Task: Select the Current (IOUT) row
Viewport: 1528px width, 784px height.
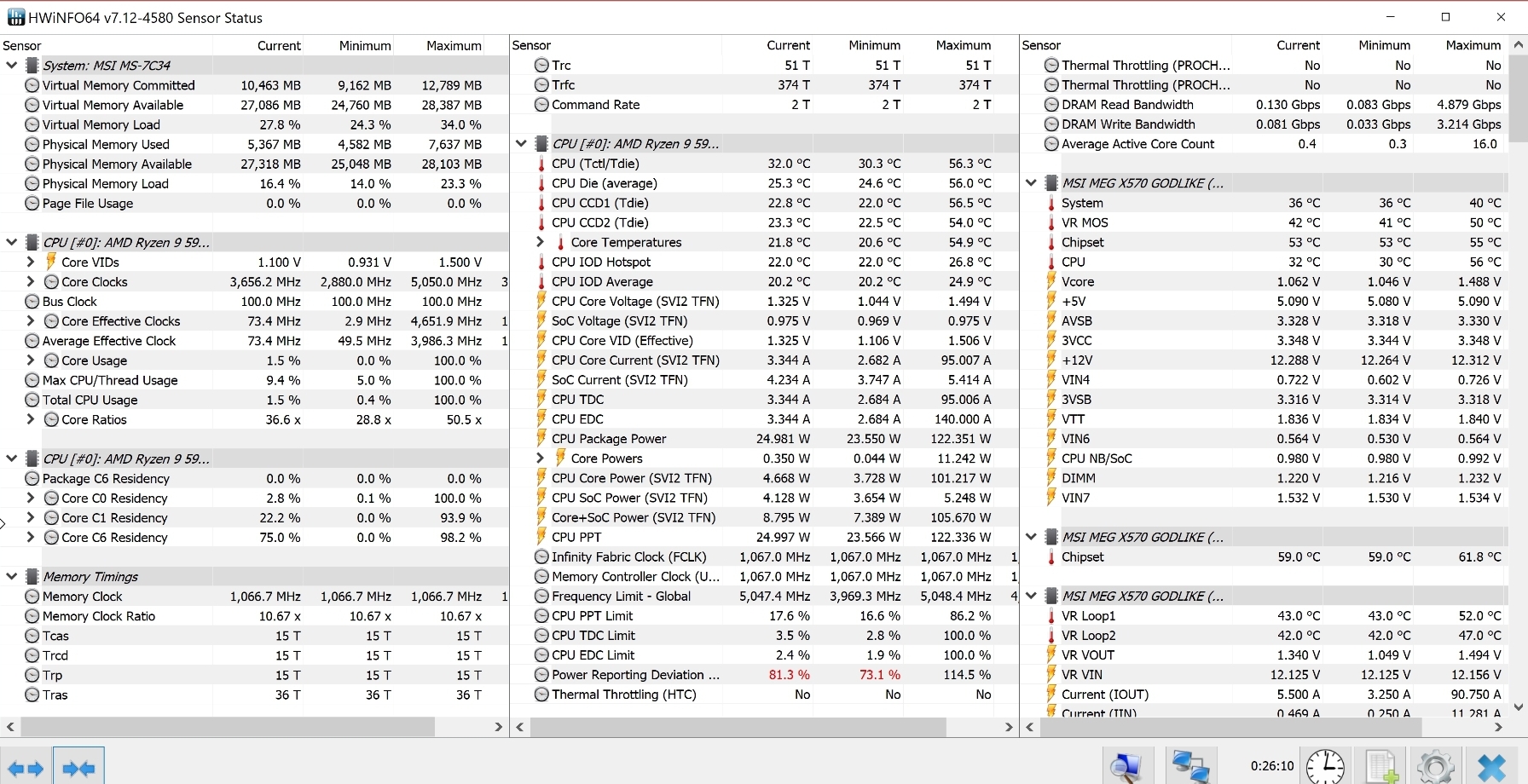Action: point(1264,695)
